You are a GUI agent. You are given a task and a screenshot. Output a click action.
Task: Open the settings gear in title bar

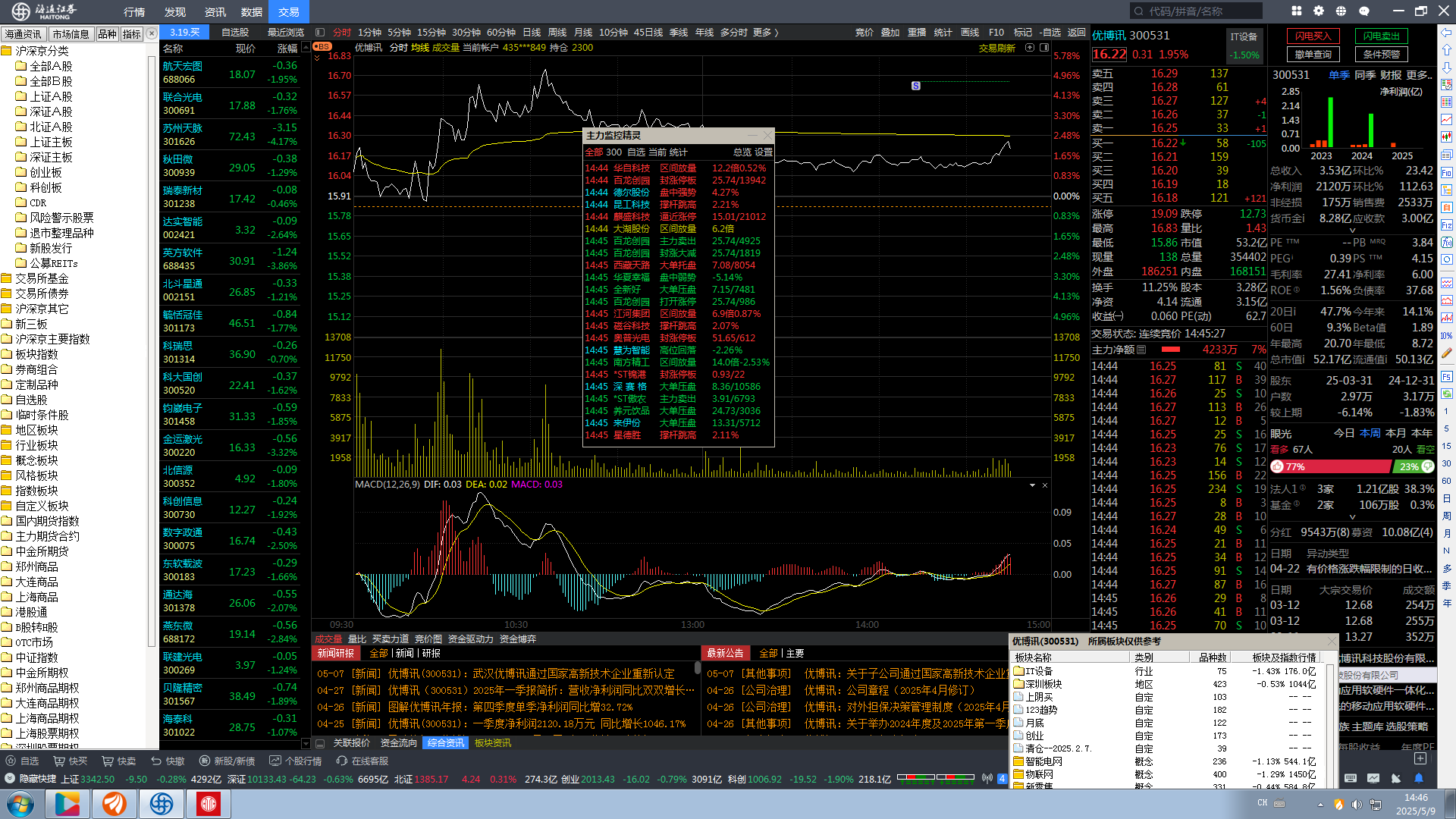pos(1319,11)
